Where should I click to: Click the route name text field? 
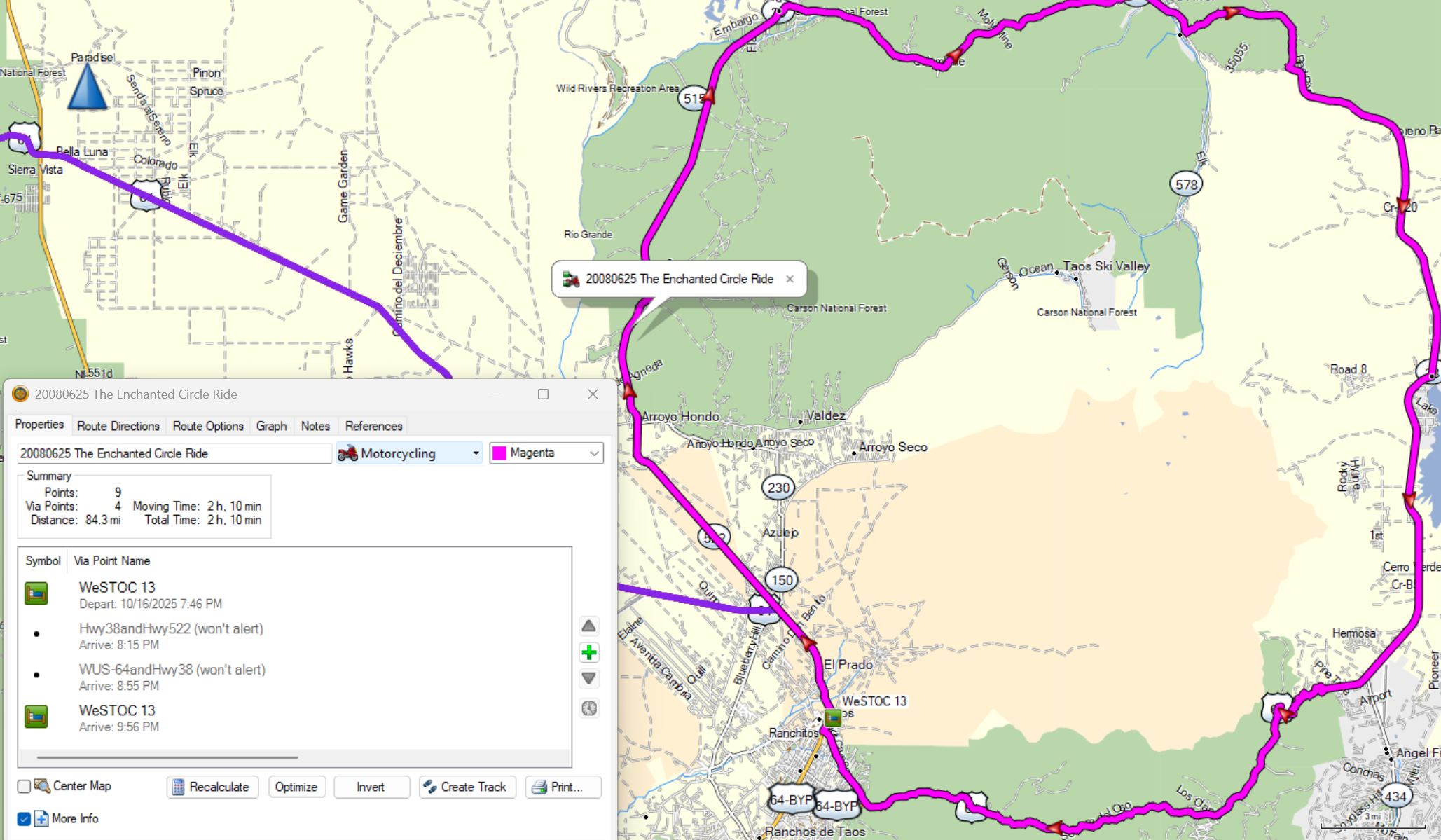(x=174, y=453)
